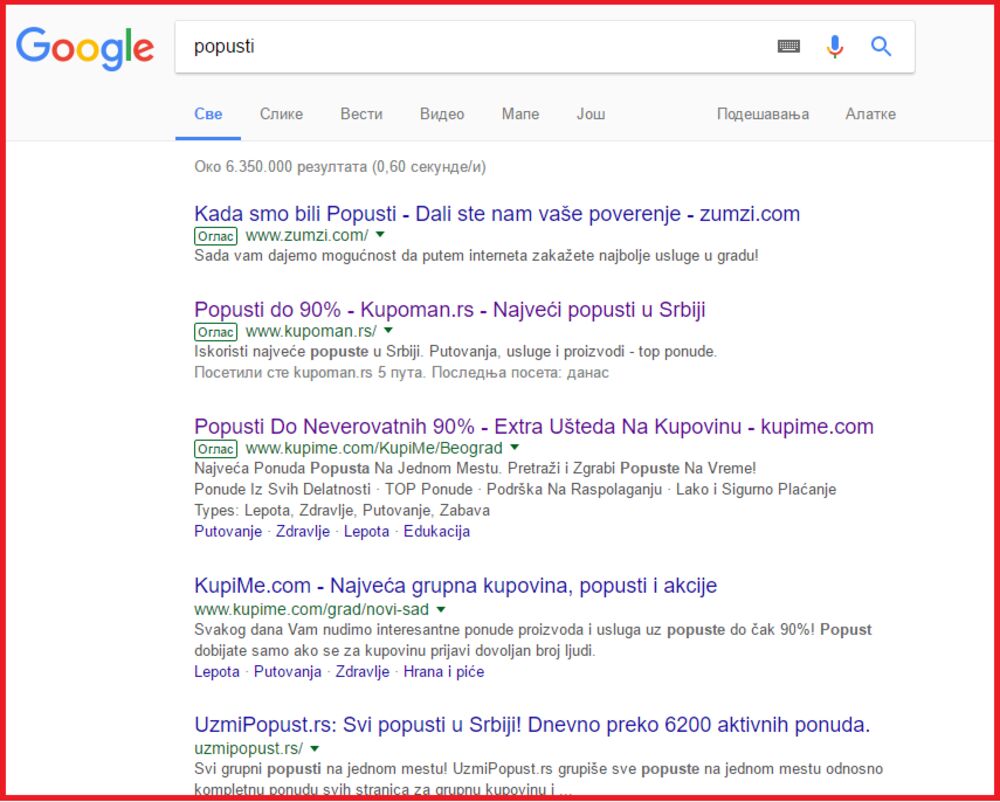Click the Google logo
This screenshot has width=1000, height=802.
85,47
